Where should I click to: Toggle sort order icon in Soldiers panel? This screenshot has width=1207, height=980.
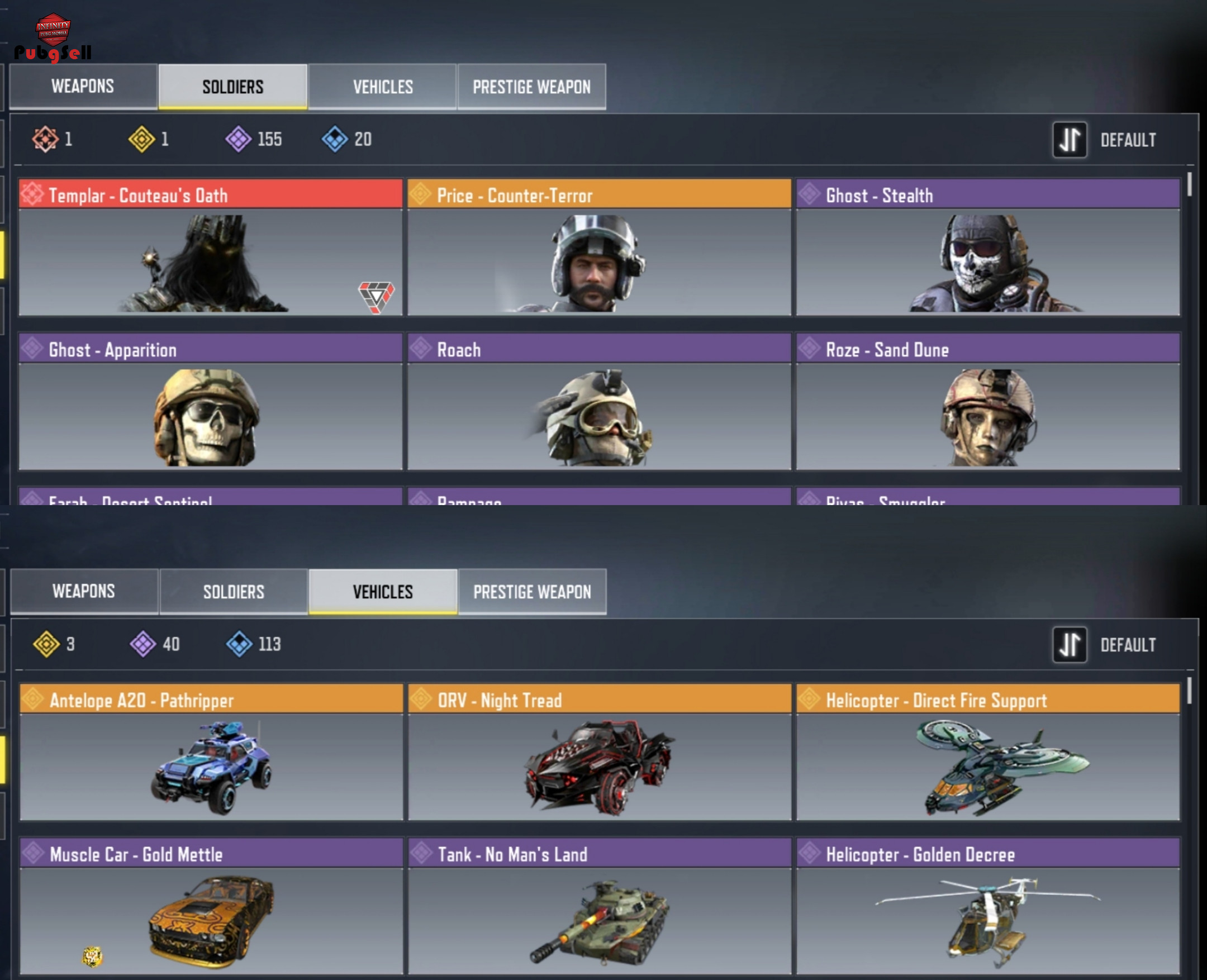[x=1070, y=140]
